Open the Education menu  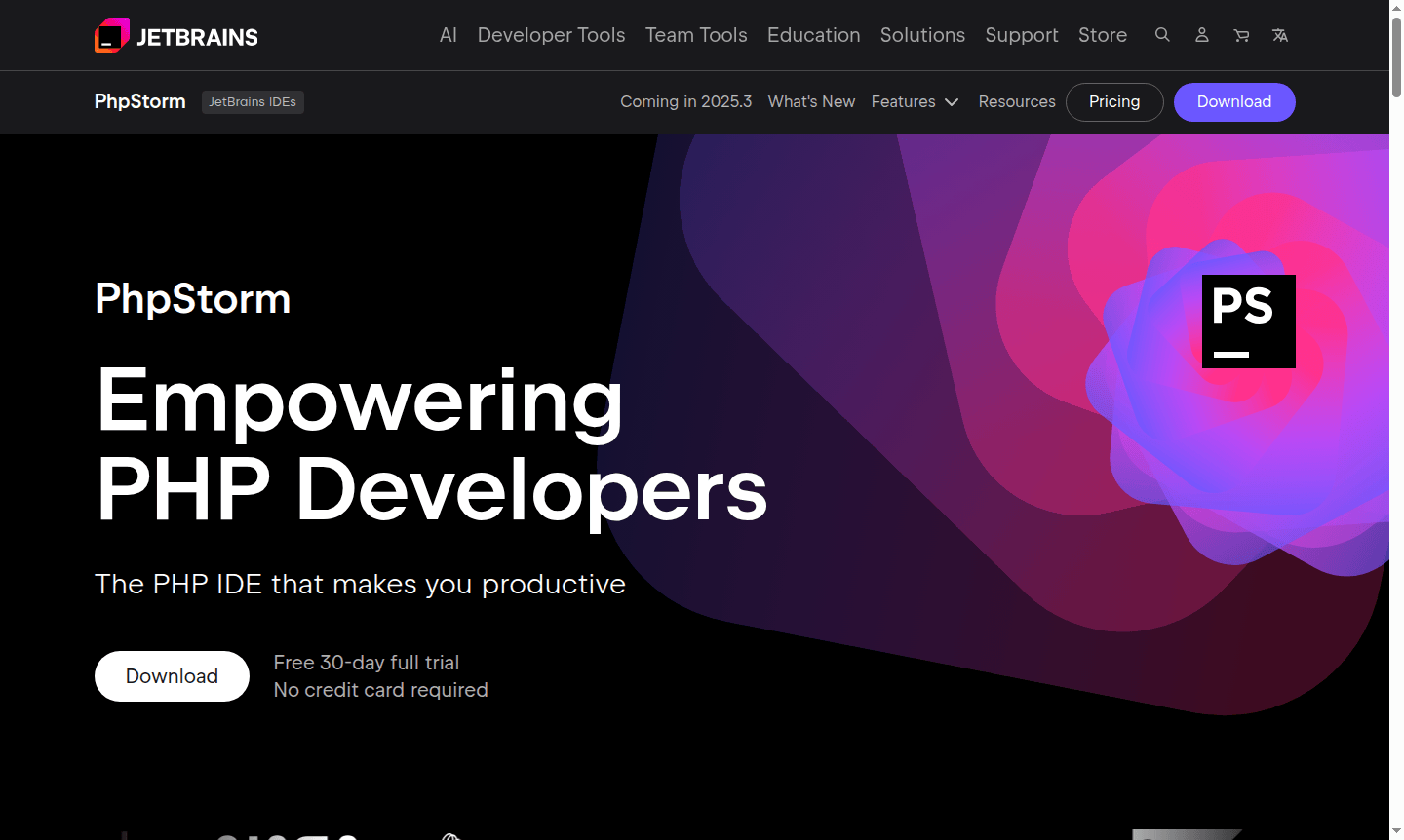(813, 35)
